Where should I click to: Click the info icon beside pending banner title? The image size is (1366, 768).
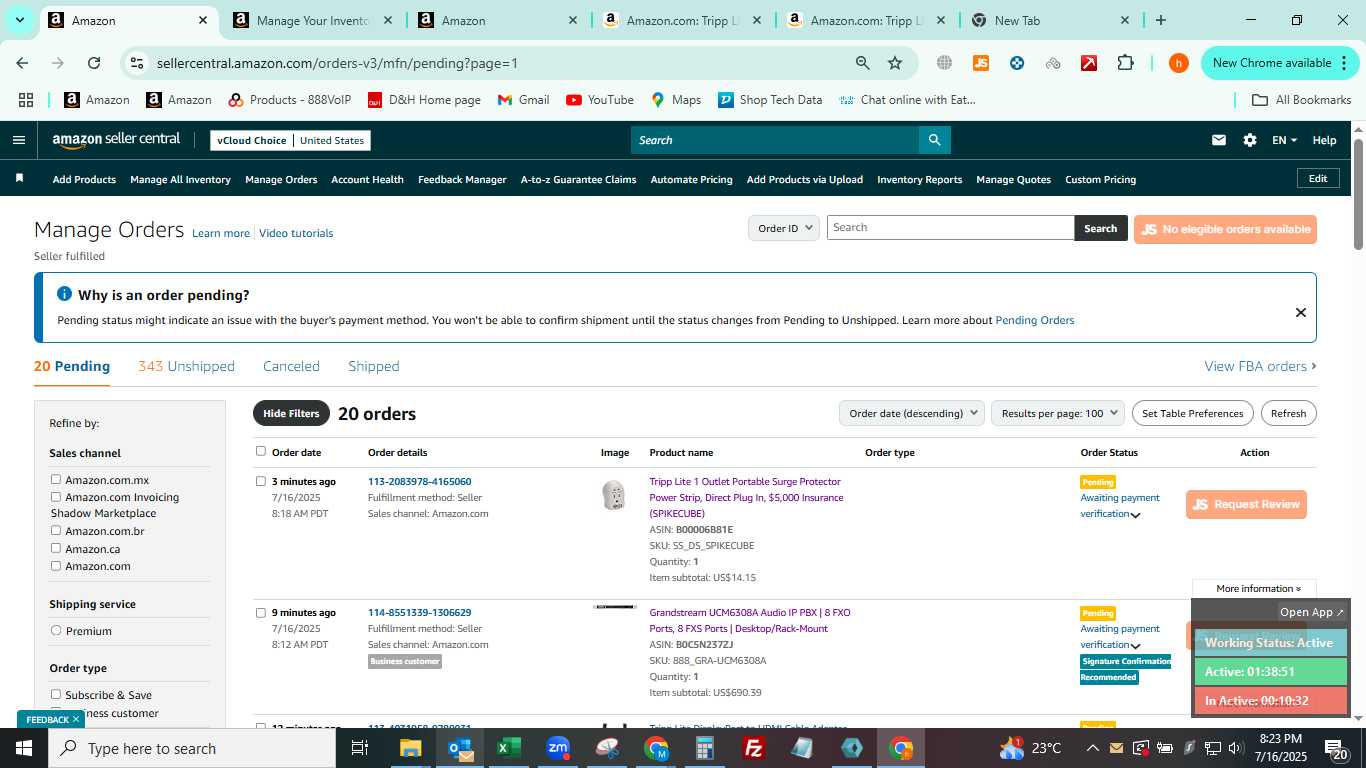click(x=64, y=294)
